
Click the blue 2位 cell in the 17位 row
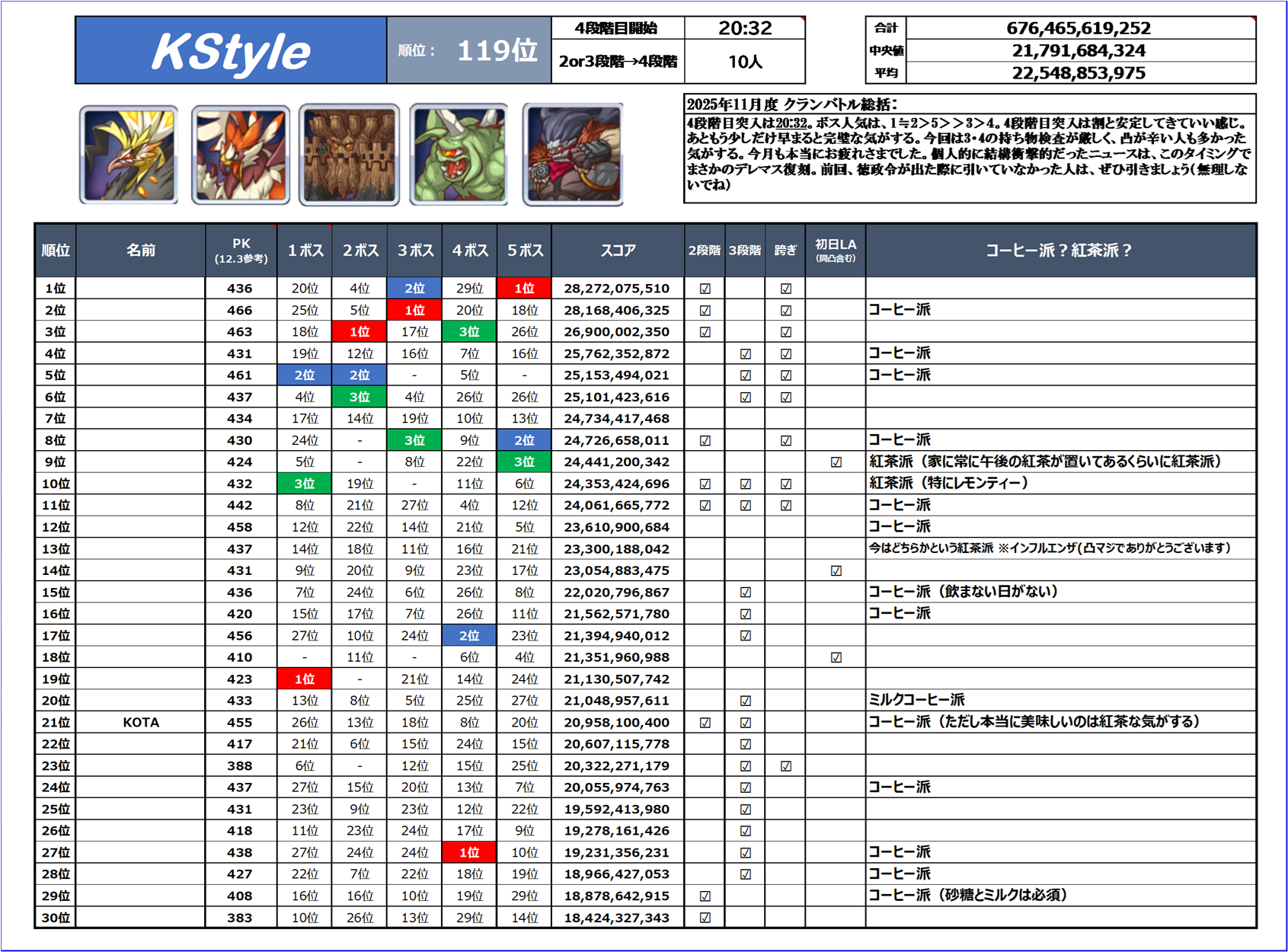click(469, 636)
